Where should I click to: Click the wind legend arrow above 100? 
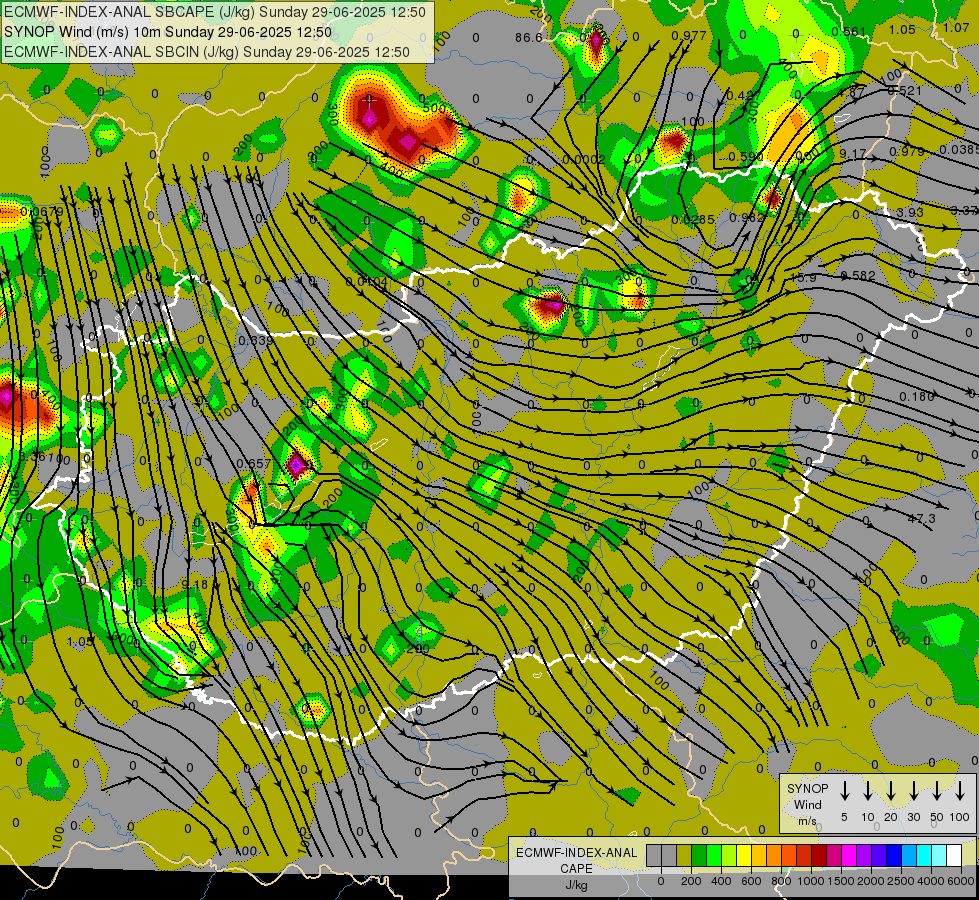pyautogui.click(x=960, y=791)
